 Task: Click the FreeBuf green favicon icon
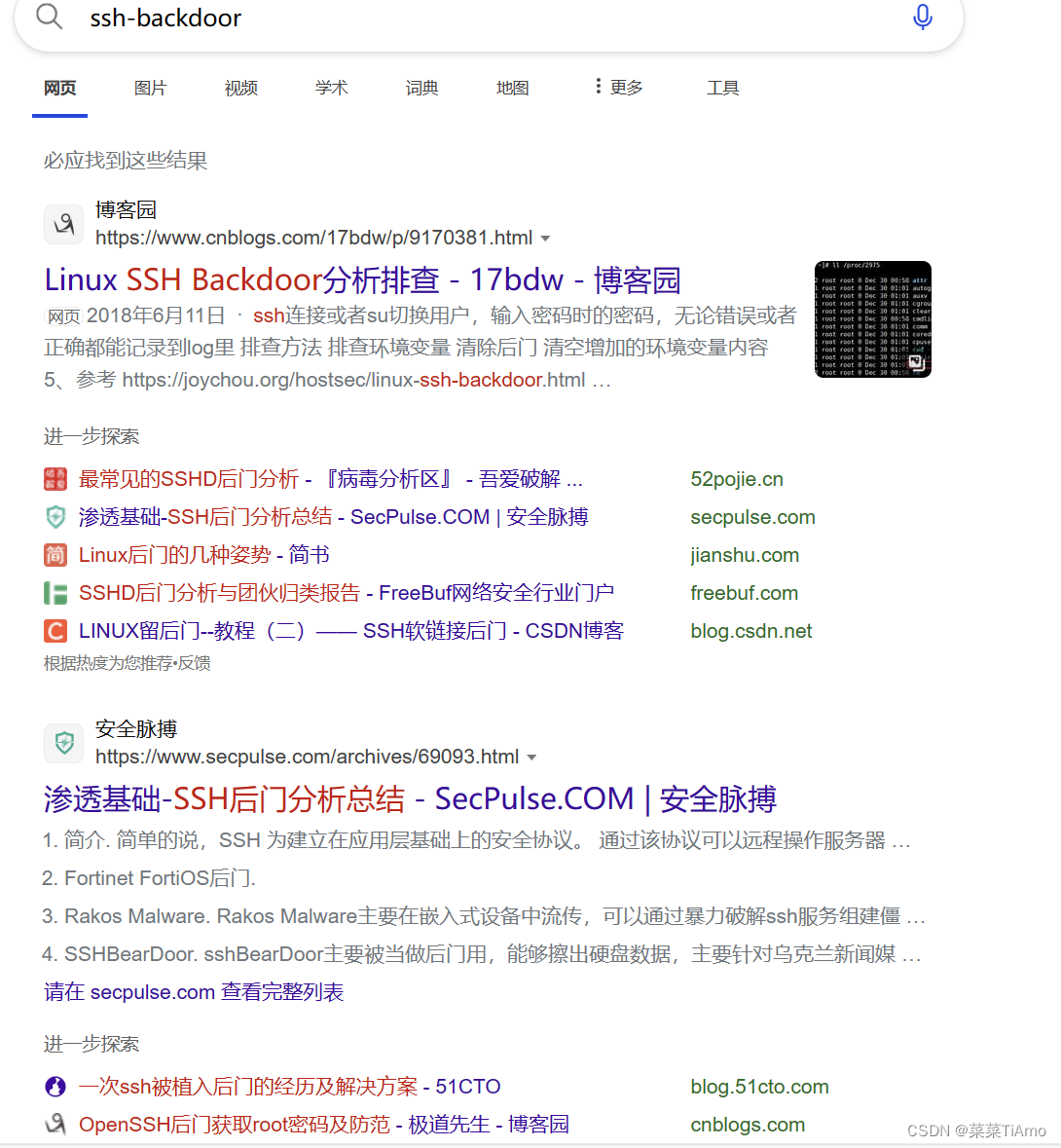click(x=55, y=593)
